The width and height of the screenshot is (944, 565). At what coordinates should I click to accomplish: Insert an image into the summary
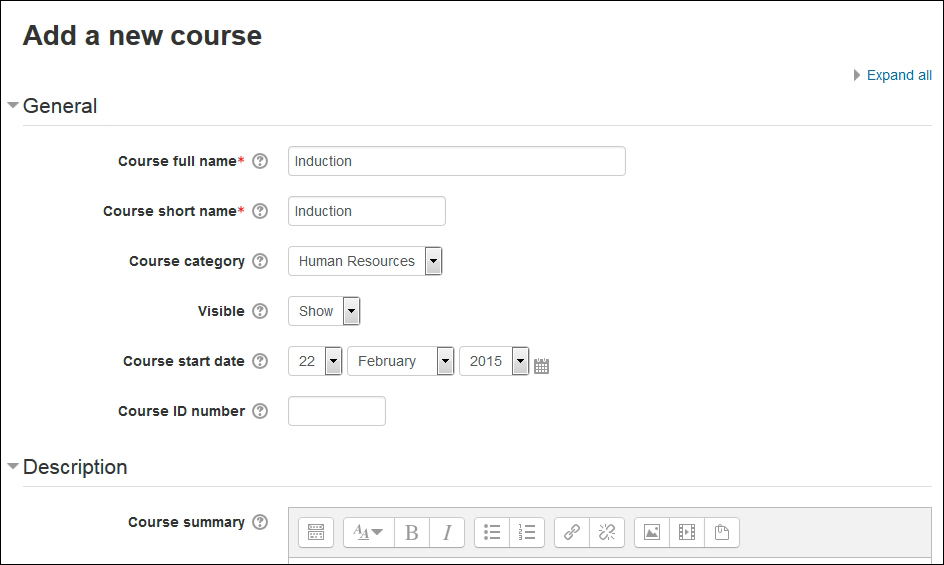pyautogui.click(x=652, y=532)
